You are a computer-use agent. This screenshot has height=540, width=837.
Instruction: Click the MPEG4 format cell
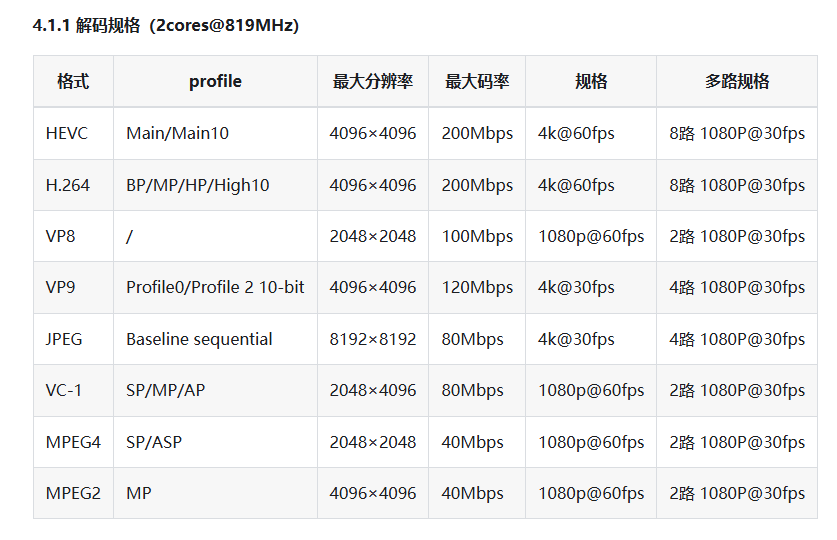click(x=73, y=442)
